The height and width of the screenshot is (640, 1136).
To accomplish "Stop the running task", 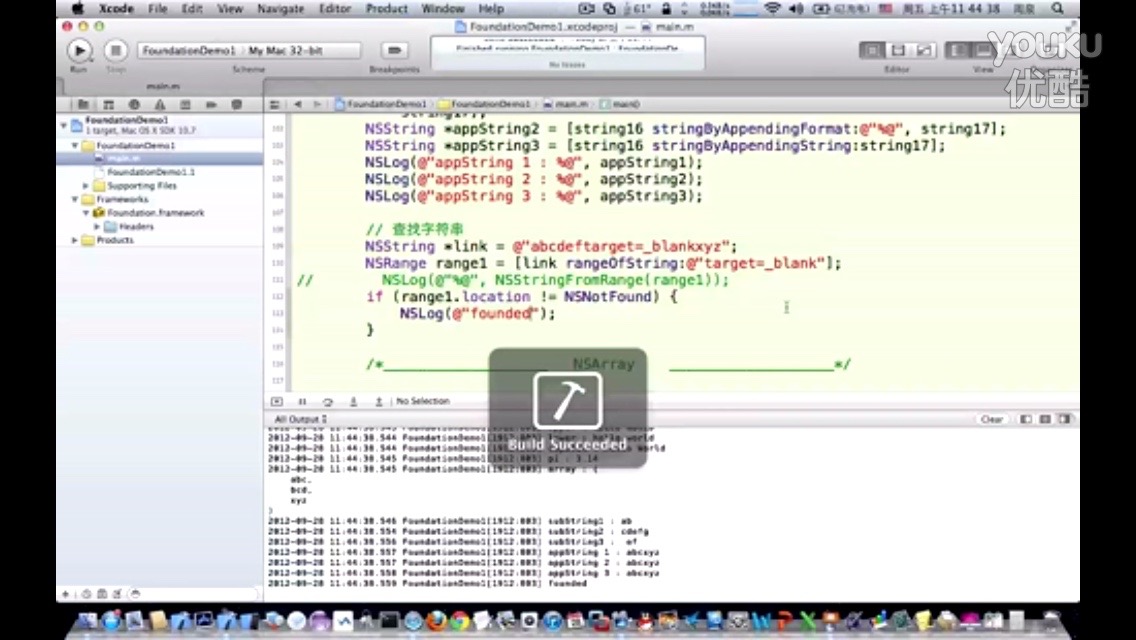I will click(x=115, y=51).
